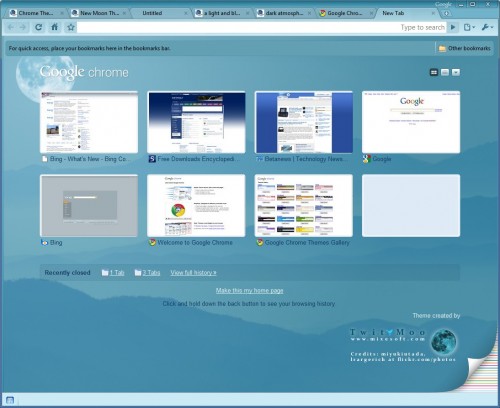Screen dimensions: 500x408
Task: Open the wrench tools menu
Action: [487, 27]
